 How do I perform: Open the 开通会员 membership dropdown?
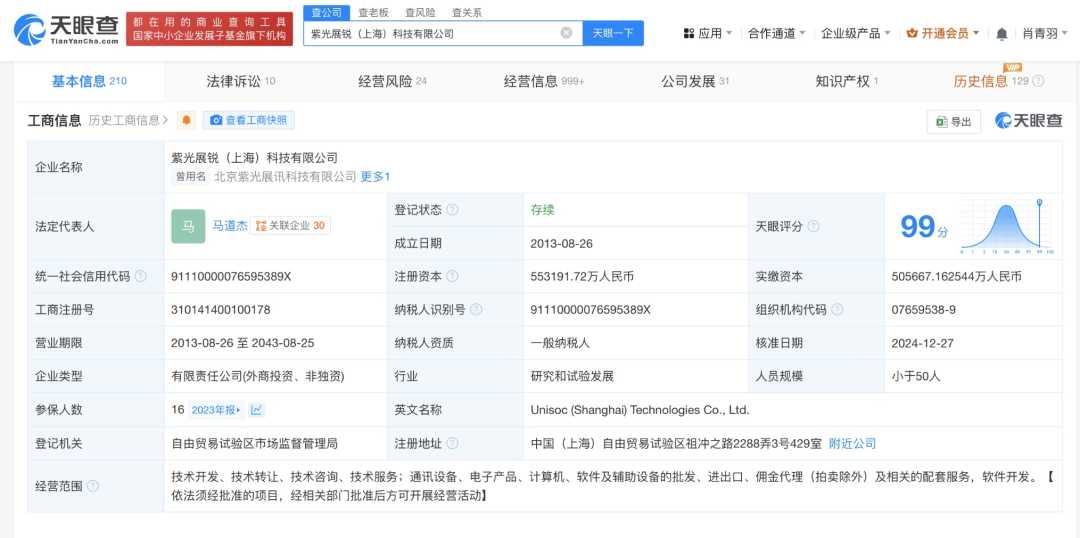click(942, 34)
